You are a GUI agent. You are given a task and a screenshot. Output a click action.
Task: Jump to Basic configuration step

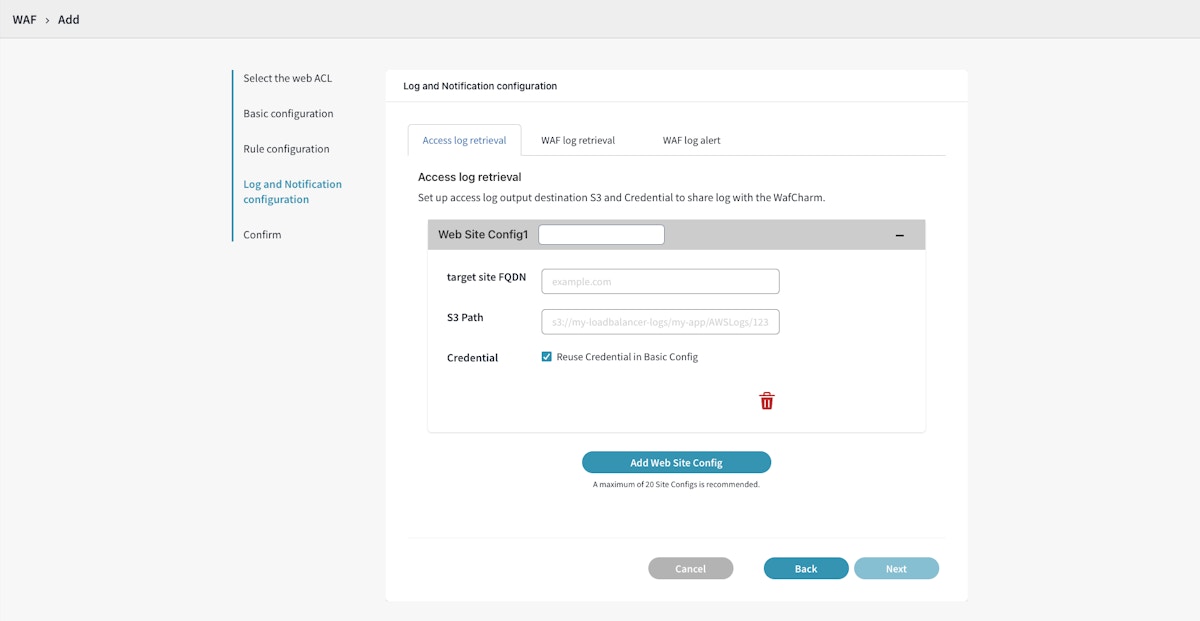[x=288, y=114]
